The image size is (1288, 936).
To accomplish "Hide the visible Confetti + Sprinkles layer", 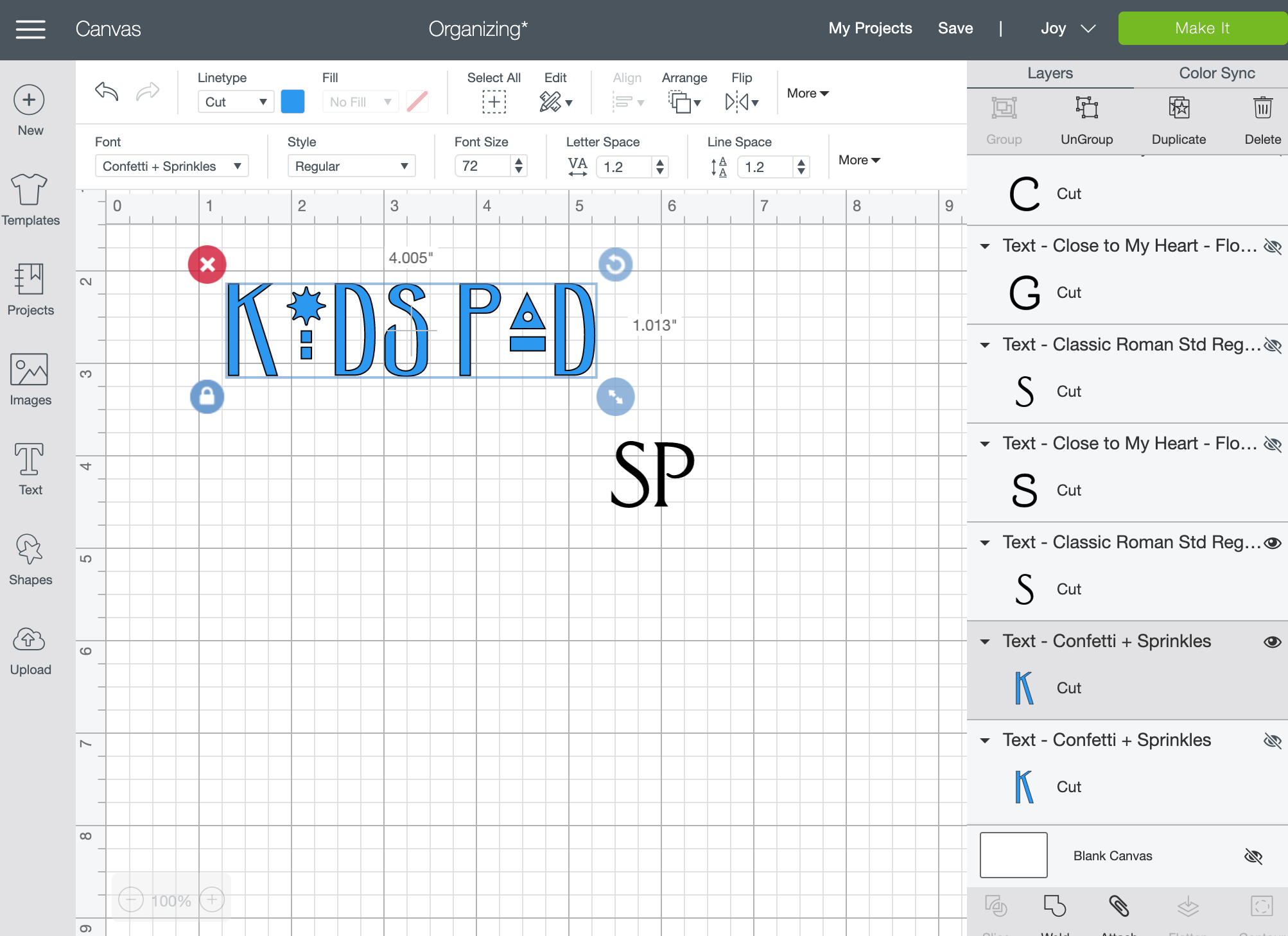I will [x=1272, y=642].
